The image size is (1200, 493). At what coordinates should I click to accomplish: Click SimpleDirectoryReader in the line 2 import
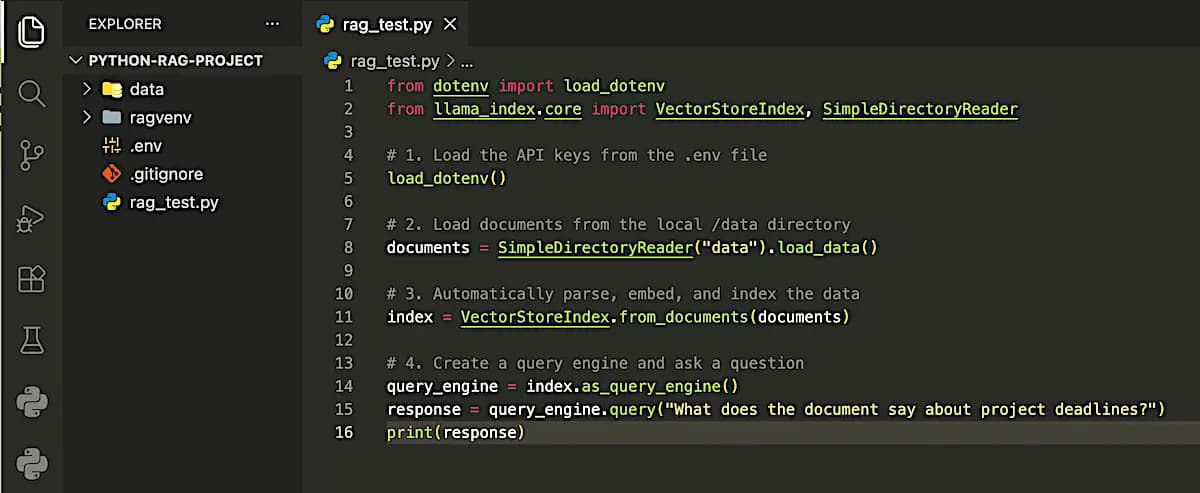920,109
